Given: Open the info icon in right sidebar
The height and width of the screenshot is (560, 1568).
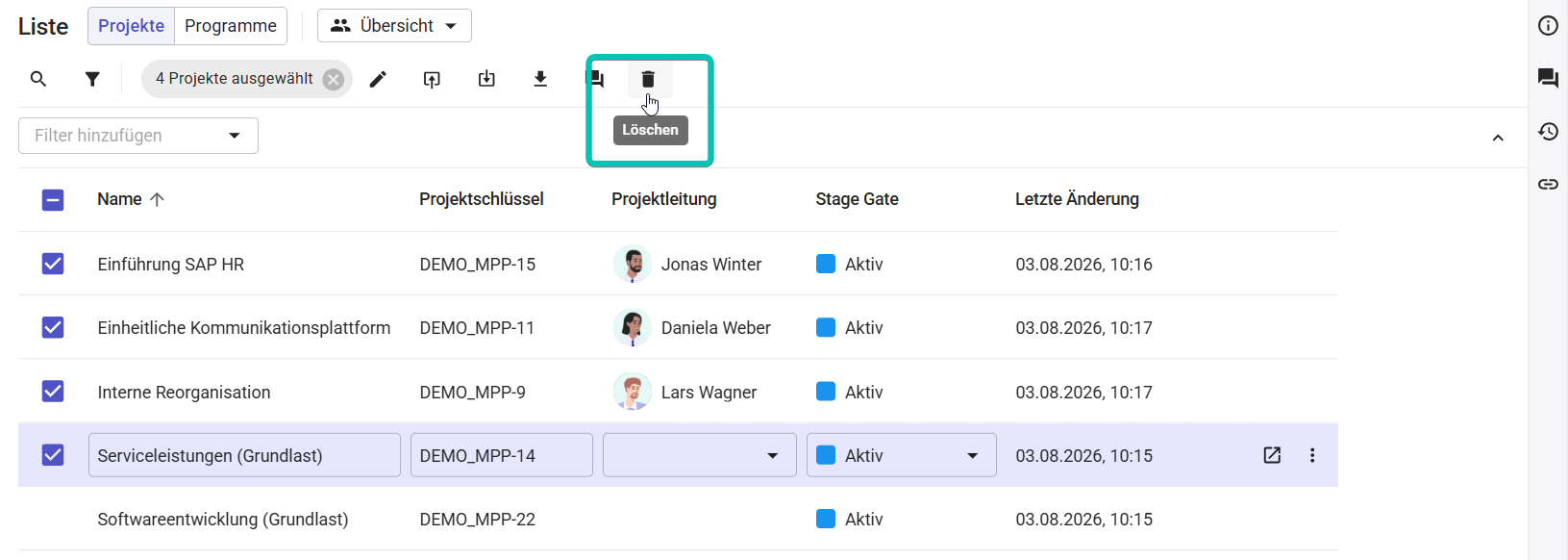Looking at the screenshot, I should tap(1548, 26).
